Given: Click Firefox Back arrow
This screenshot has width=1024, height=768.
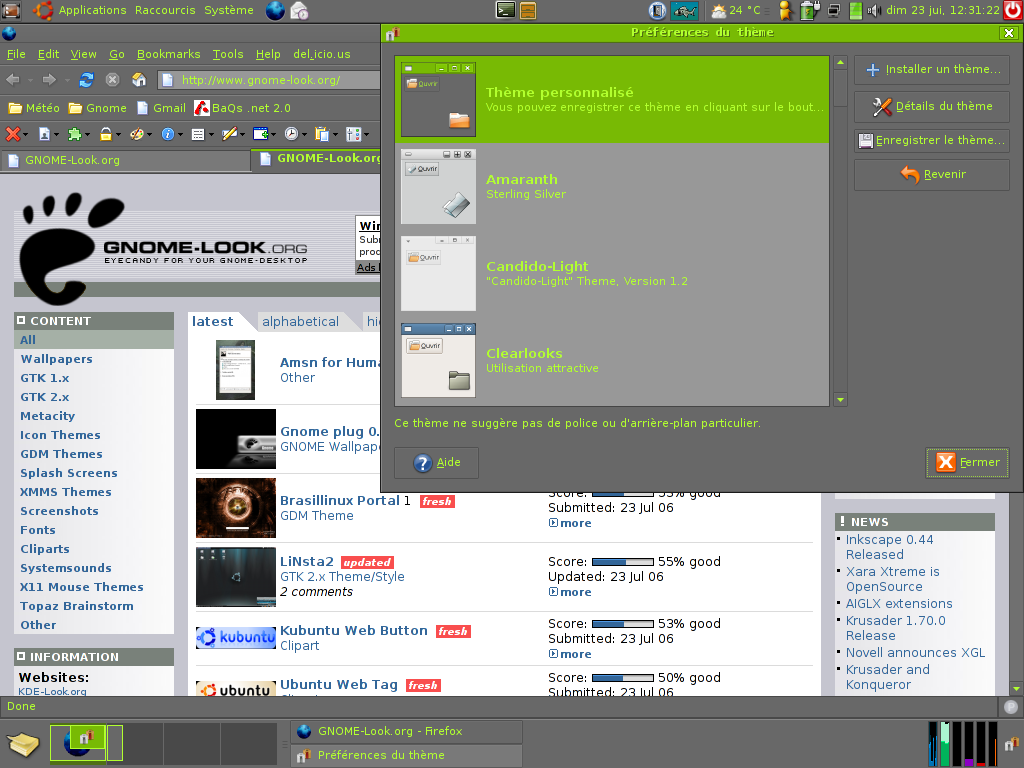Looking at the screenshot, I should click(x=12, y=80).
